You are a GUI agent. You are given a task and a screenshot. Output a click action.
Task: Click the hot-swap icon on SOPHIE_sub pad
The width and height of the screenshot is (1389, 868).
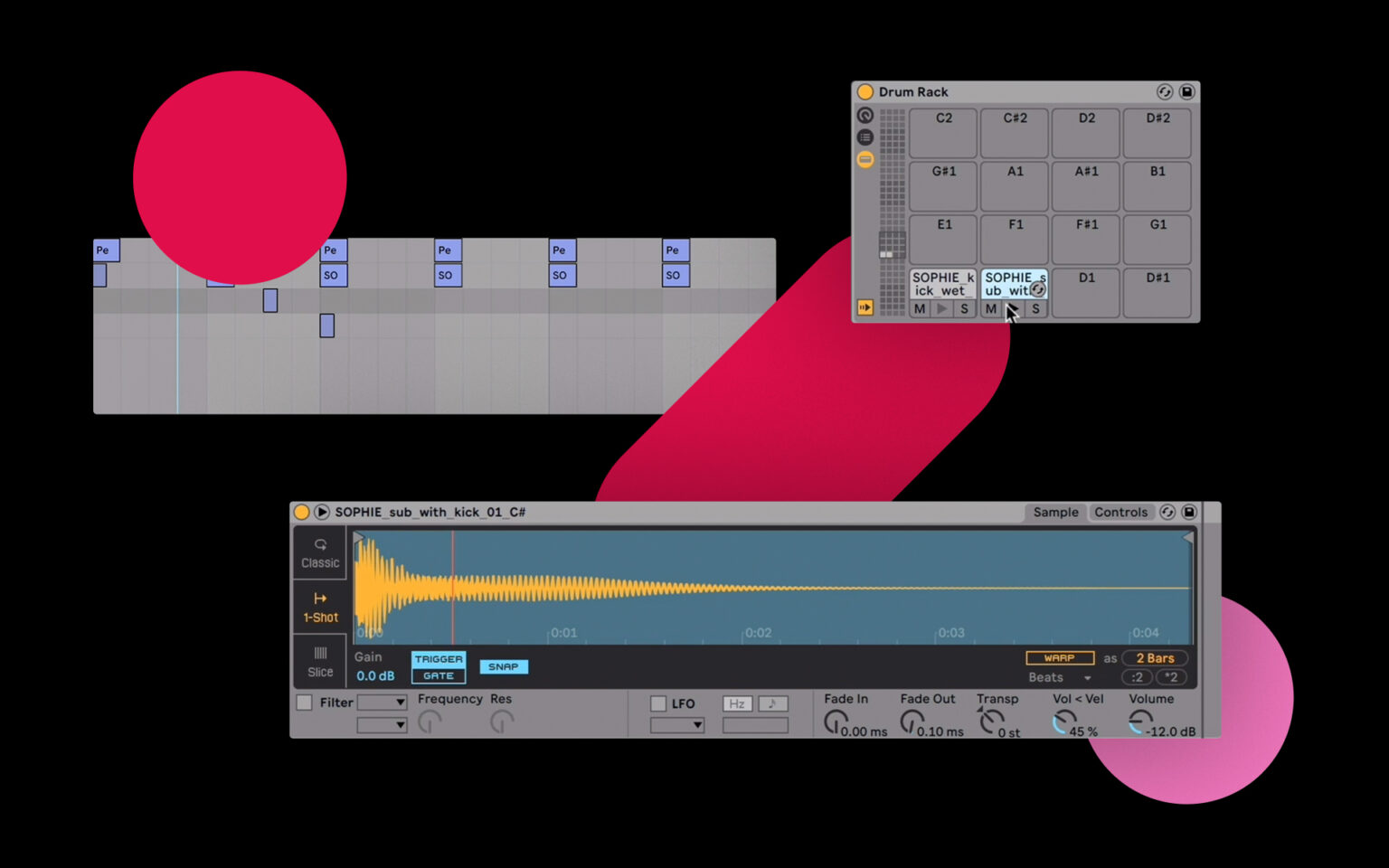[x=1038, y=289]
